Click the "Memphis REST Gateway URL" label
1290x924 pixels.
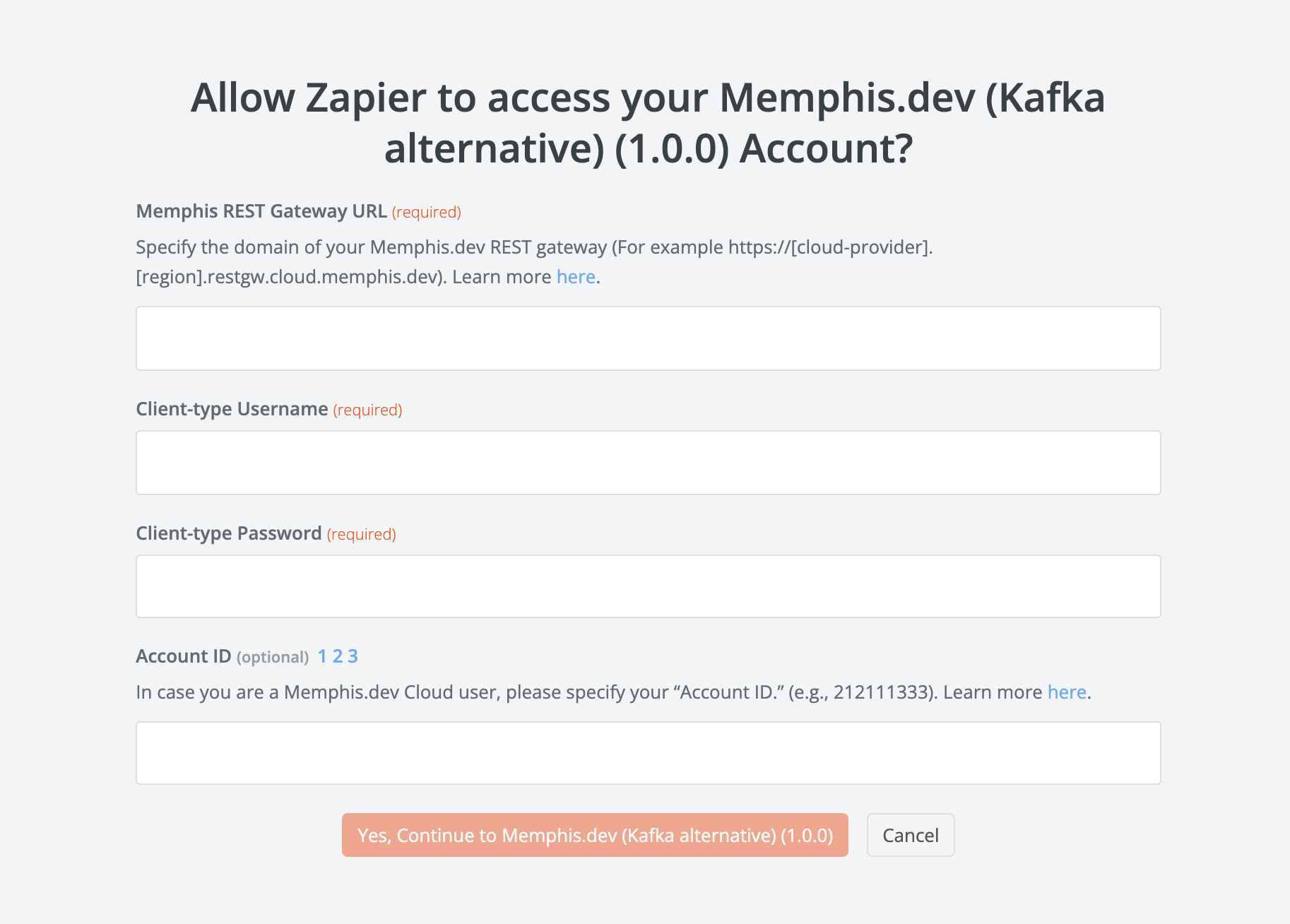click(x=261, y=211)
